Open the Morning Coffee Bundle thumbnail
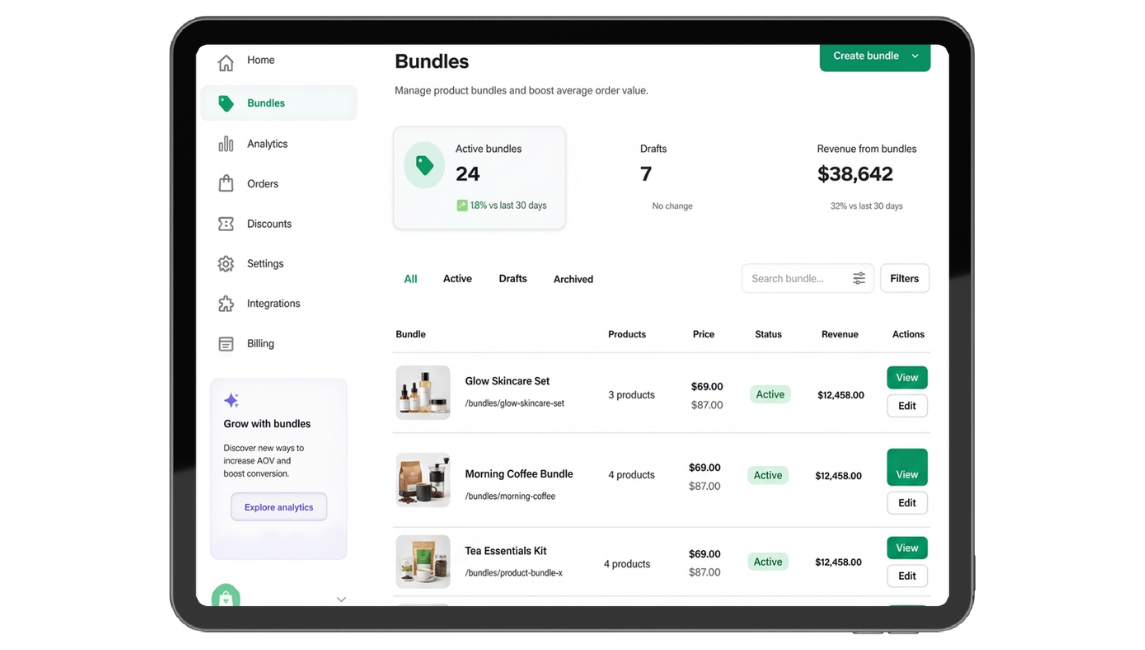Screen dimensions: 1145x650 tap(423, 481)
